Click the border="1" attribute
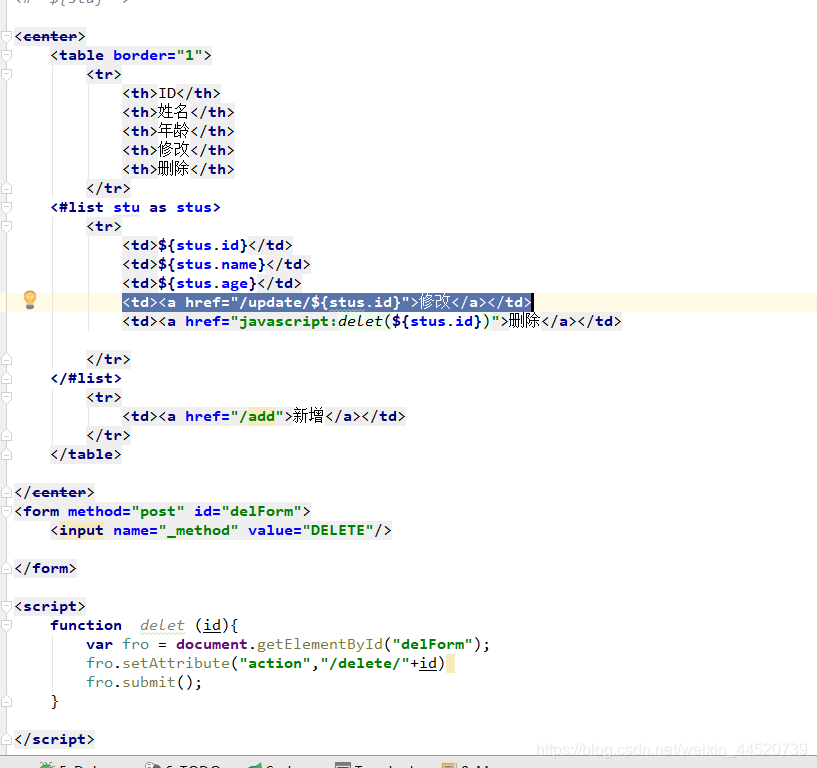The height and width of the screenshot is (768, 817). (x=158, y=55)
